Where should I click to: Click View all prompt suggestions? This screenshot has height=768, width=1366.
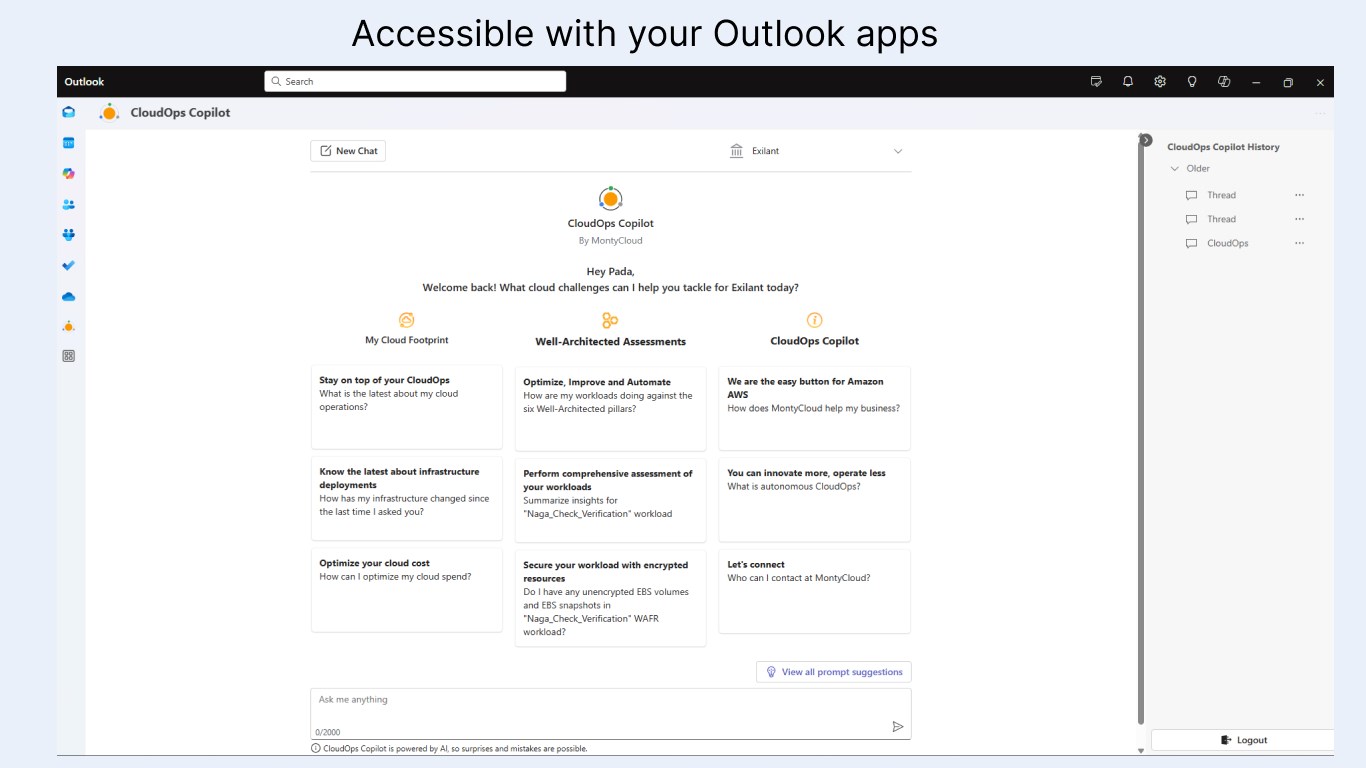point(834,672)
